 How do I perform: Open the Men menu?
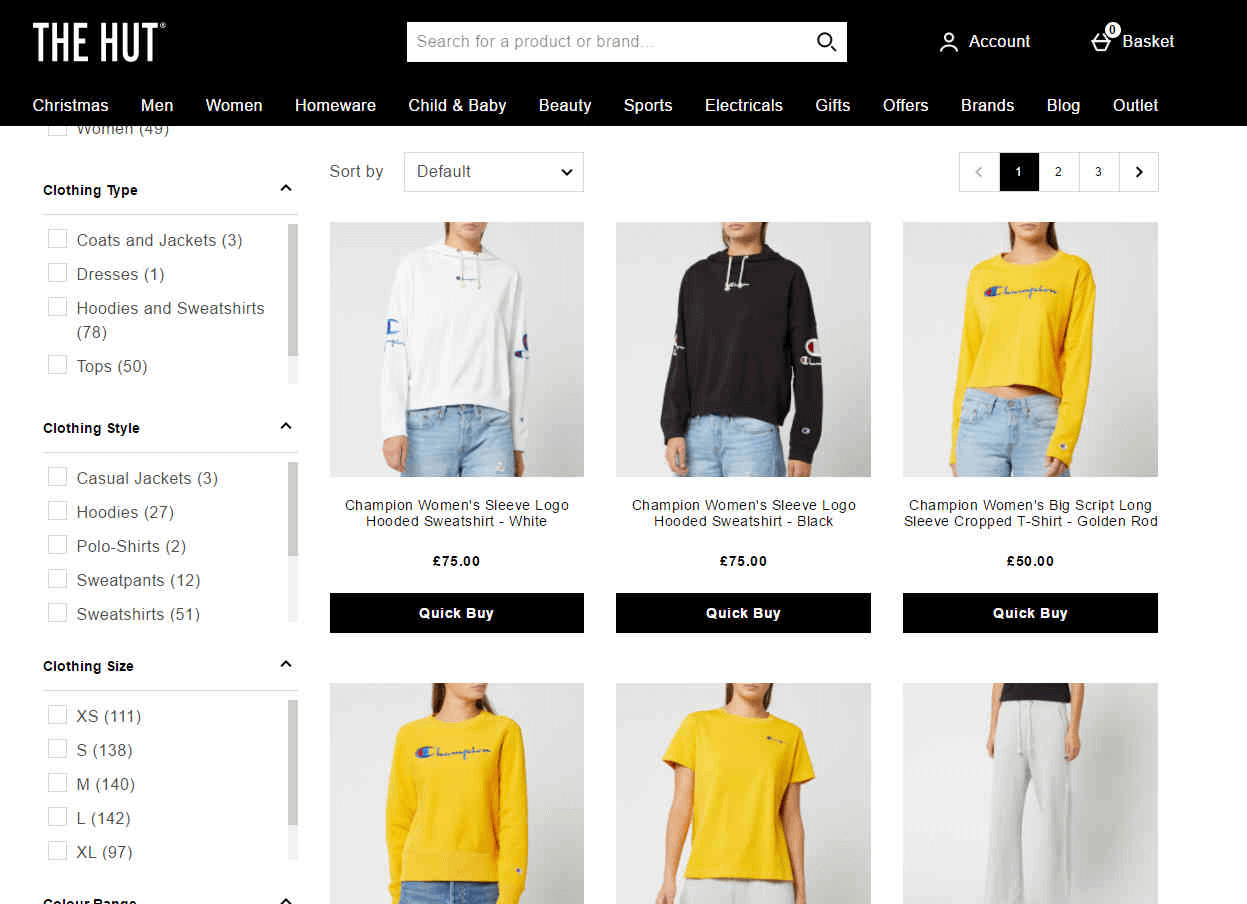[x=157, y=105]
